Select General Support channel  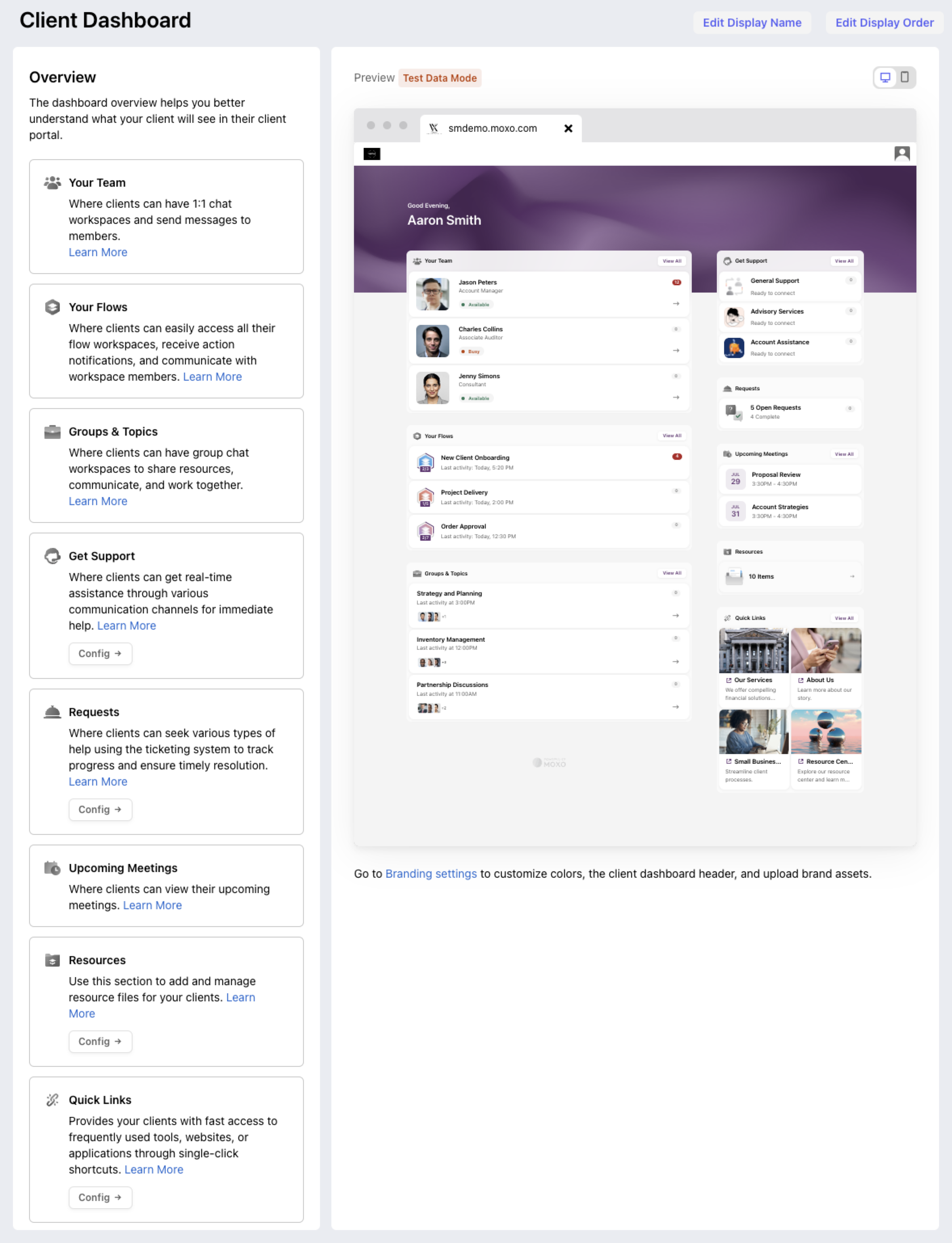click(x=790, y=286)
